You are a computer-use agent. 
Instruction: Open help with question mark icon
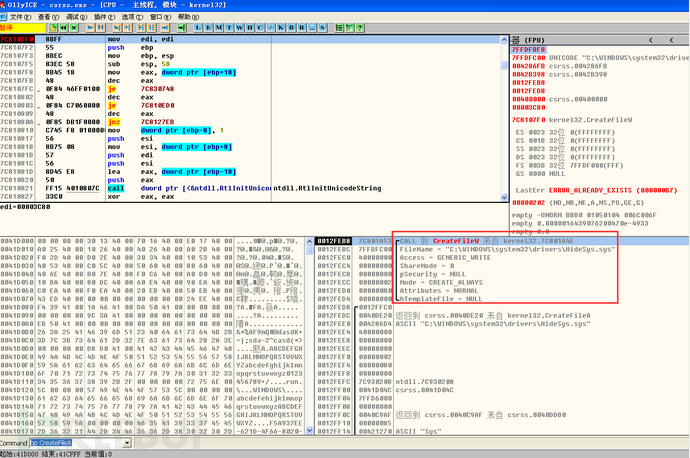[360, 28]
